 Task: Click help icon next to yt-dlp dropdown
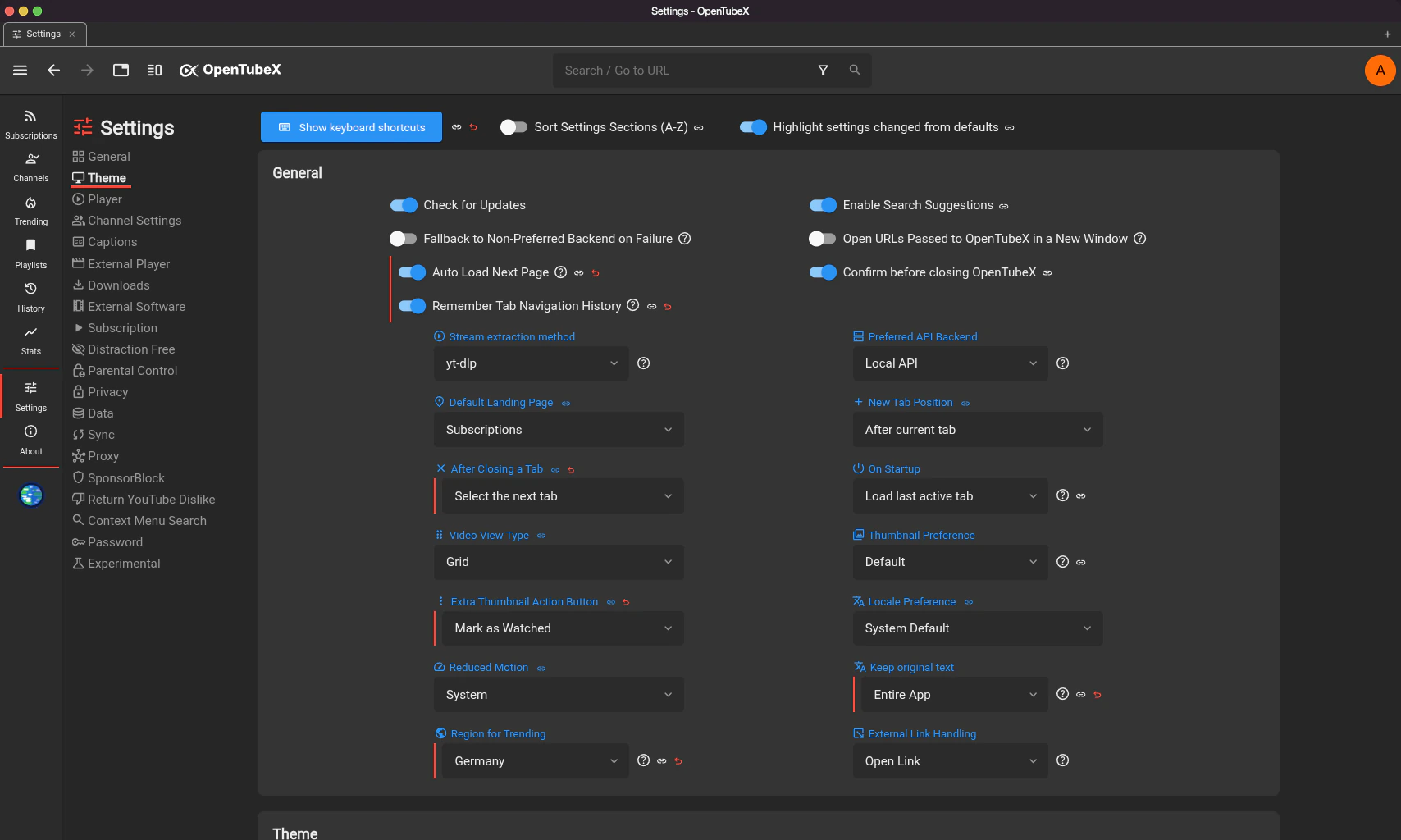pos(644,363)
